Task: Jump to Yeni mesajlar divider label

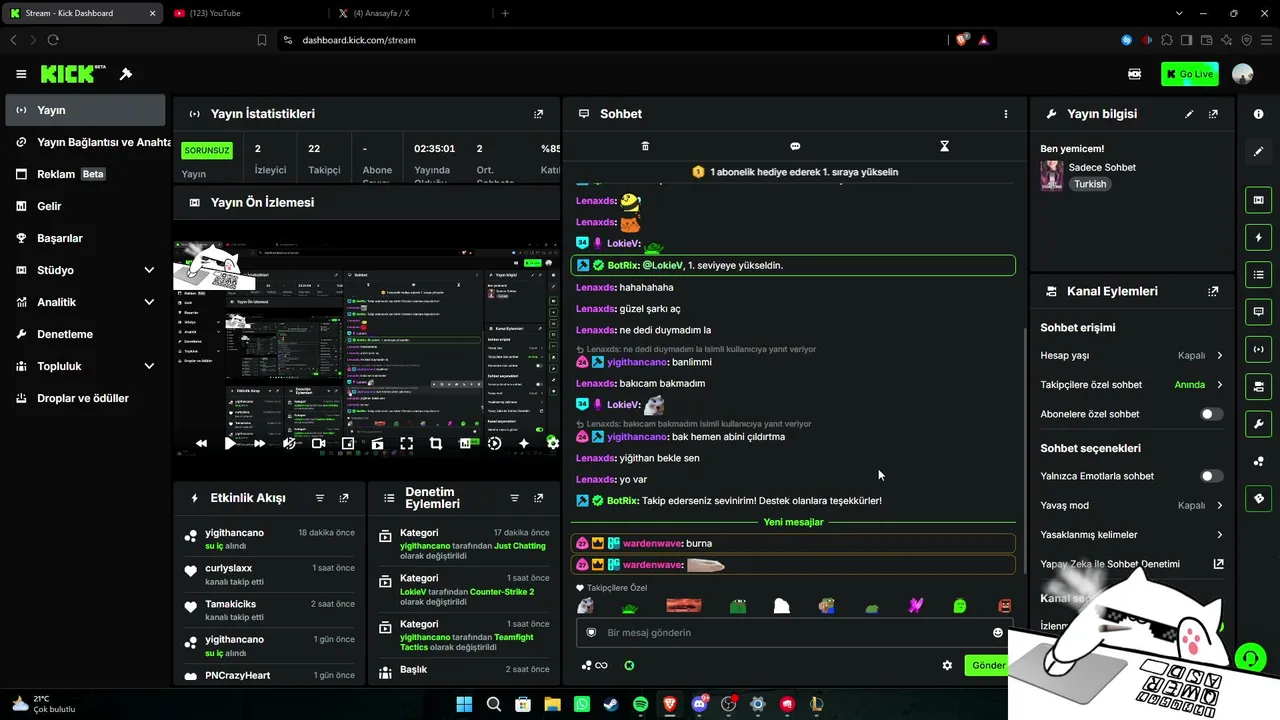Action: tap(793, 522)
